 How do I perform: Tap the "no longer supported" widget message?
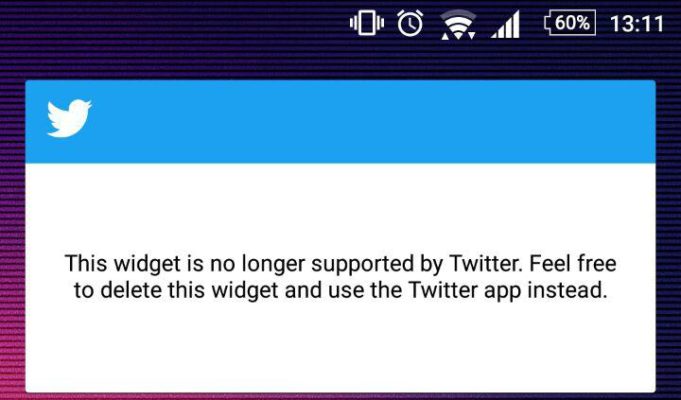(x=340, y=277)
